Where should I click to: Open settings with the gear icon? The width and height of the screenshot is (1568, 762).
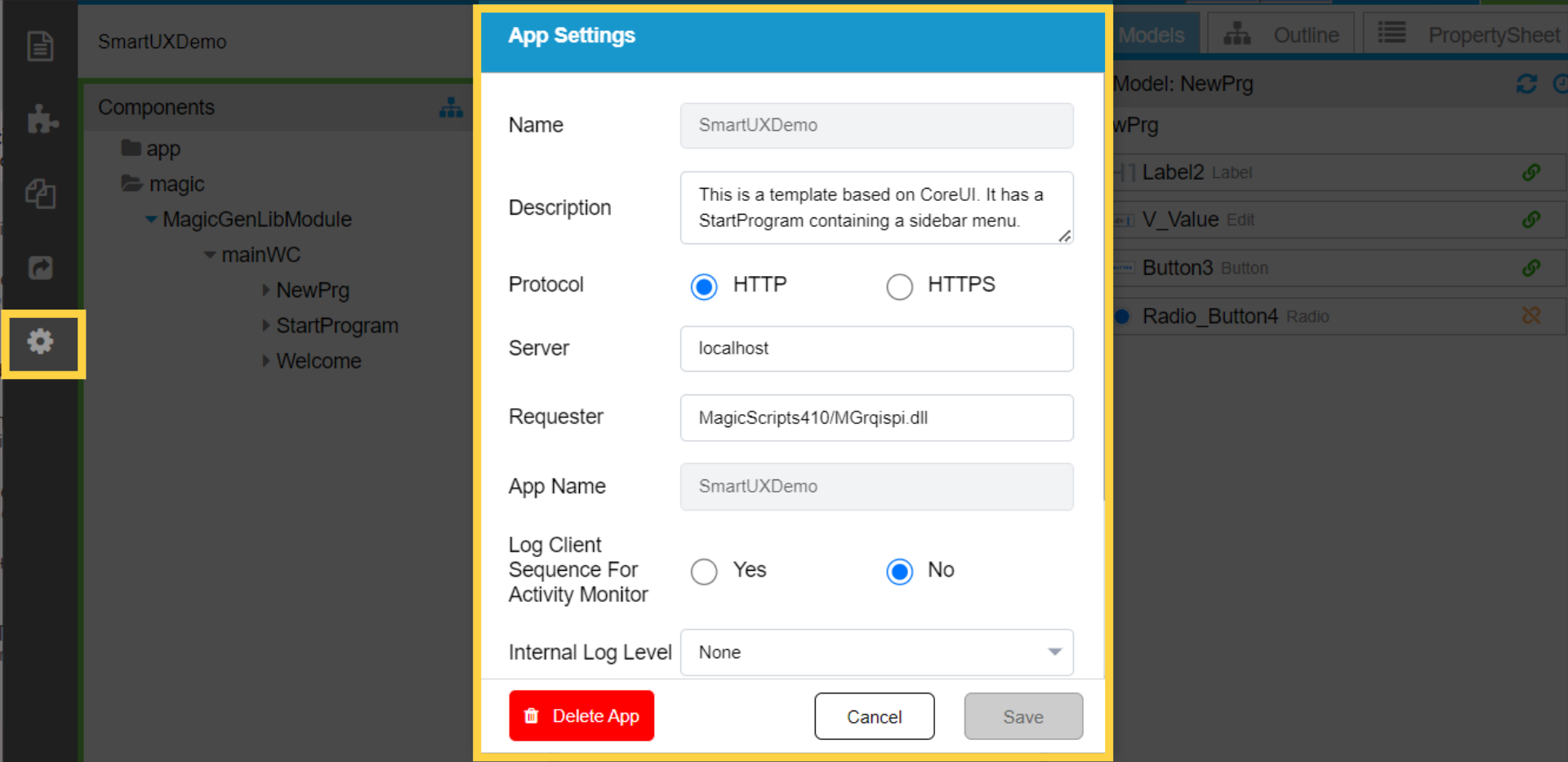coord(41,341)
